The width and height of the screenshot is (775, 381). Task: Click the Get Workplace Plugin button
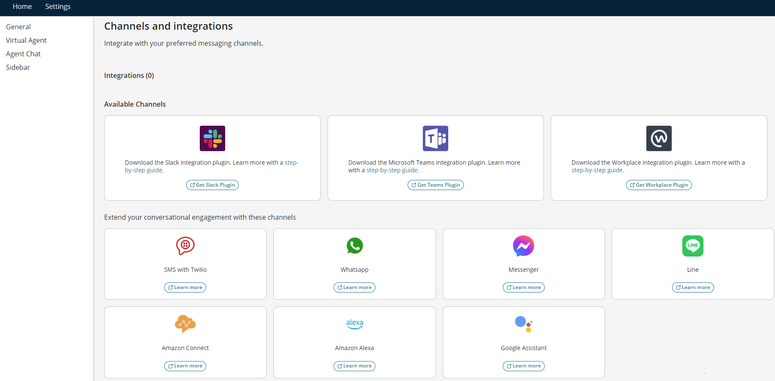tap(659, 185)
